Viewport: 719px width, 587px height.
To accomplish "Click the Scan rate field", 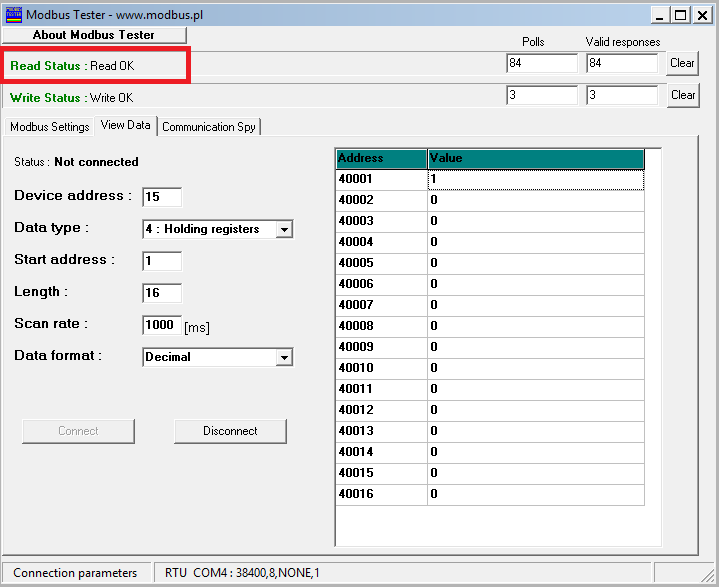I will coord(162,325).
